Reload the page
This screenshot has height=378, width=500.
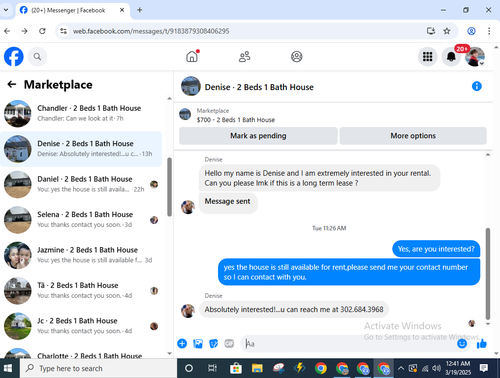click(42, 31)
